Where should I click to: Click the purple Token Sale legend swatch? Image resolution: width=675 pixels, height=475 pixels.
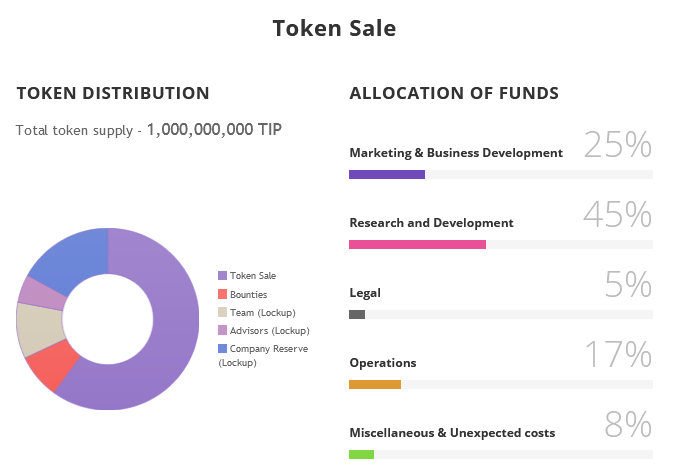point(223,275)
